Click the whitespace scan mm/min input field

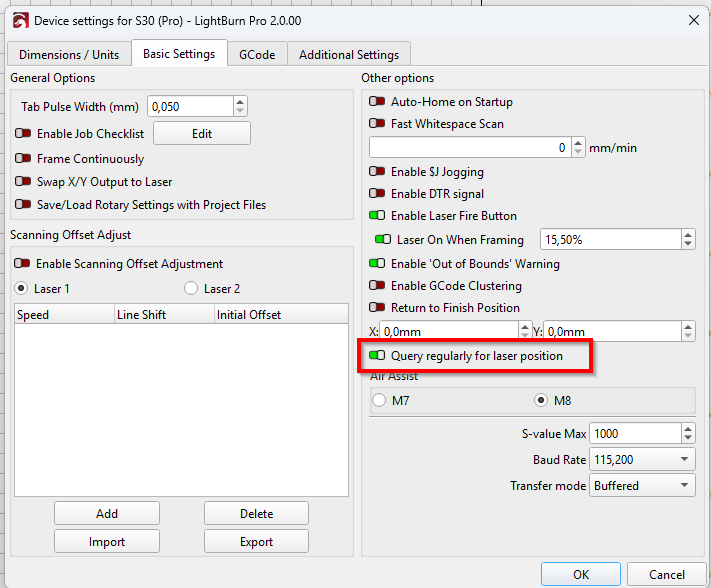(470, 147)
